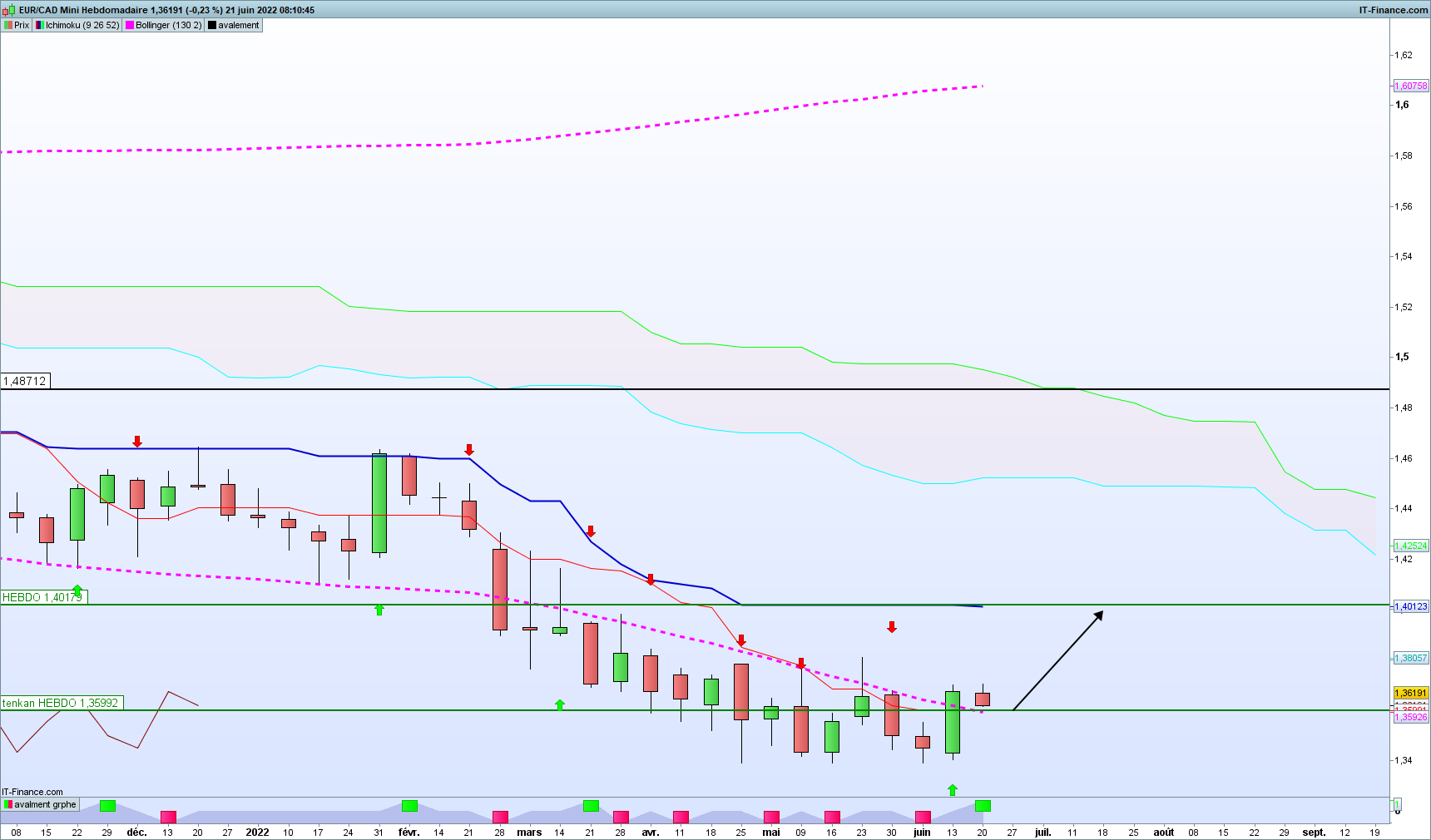Image resolution: width=1431 pixels, height=840 pixels.
Task: Click the green up arrow below June 13 candle
Action: pyautogui.click(x=953, y=789)
